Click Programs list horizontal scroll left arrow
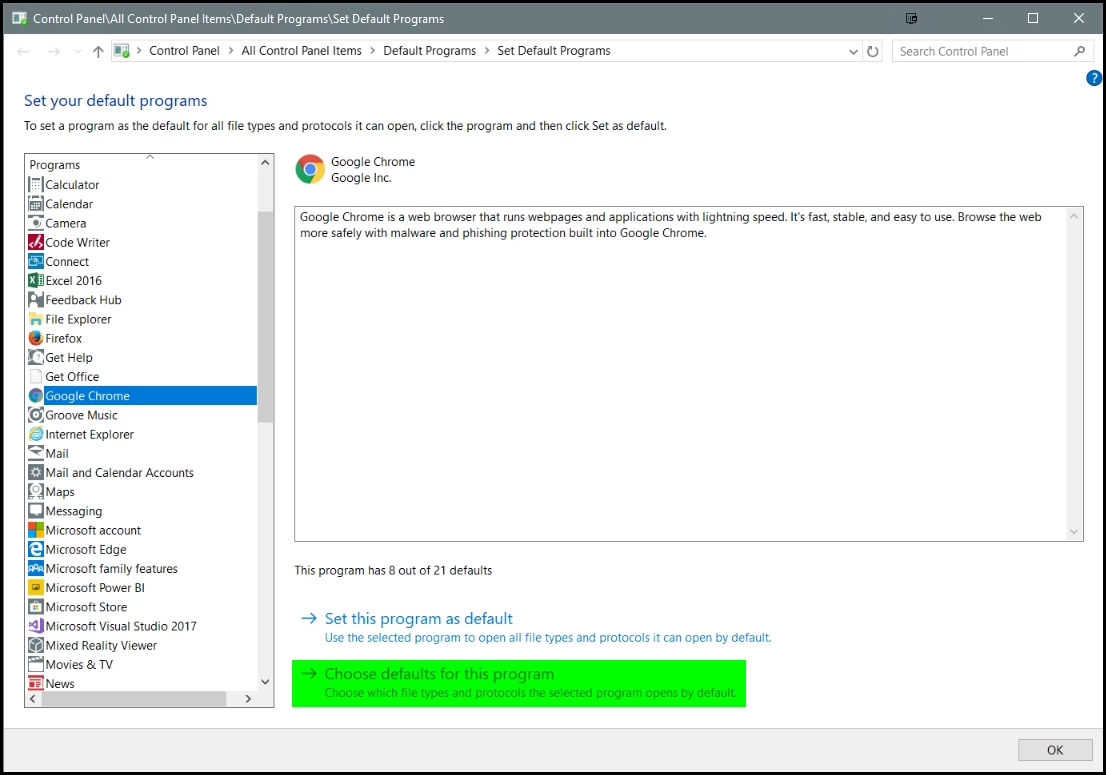This screenshot has height=775, width=1106. pos(32,699)
